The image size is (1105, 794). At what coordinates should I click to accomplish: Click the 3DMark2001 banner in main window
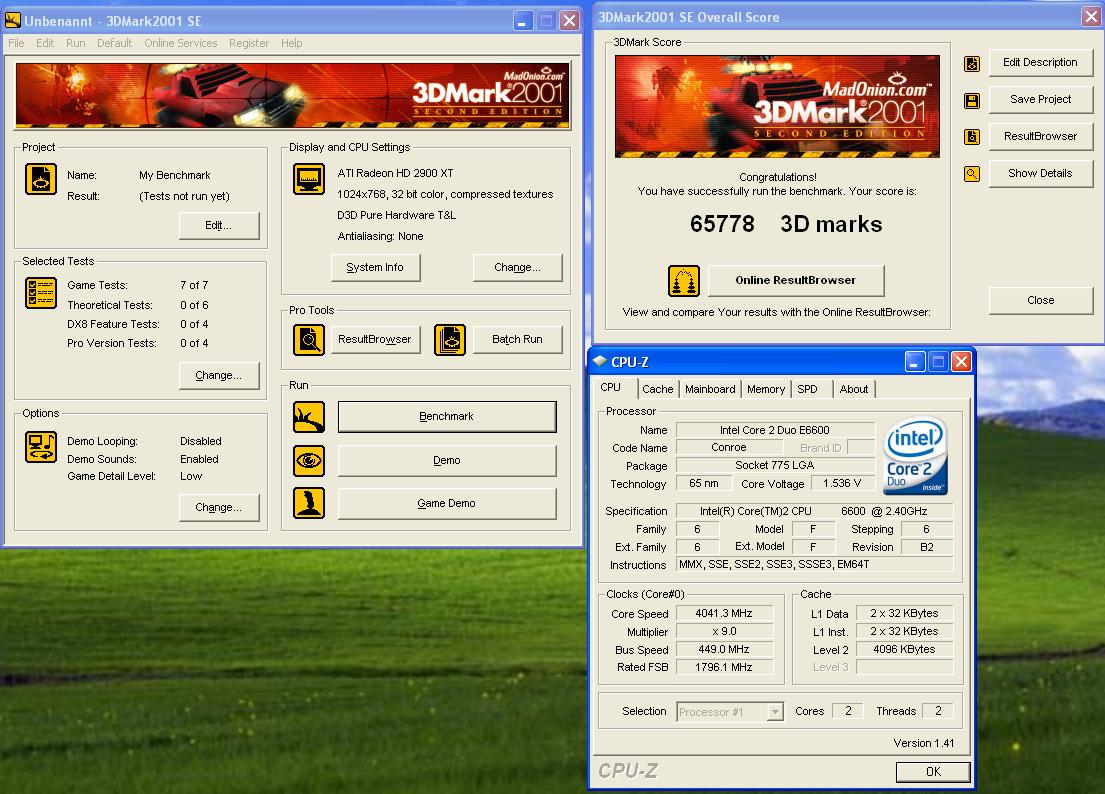coord(292,96)
